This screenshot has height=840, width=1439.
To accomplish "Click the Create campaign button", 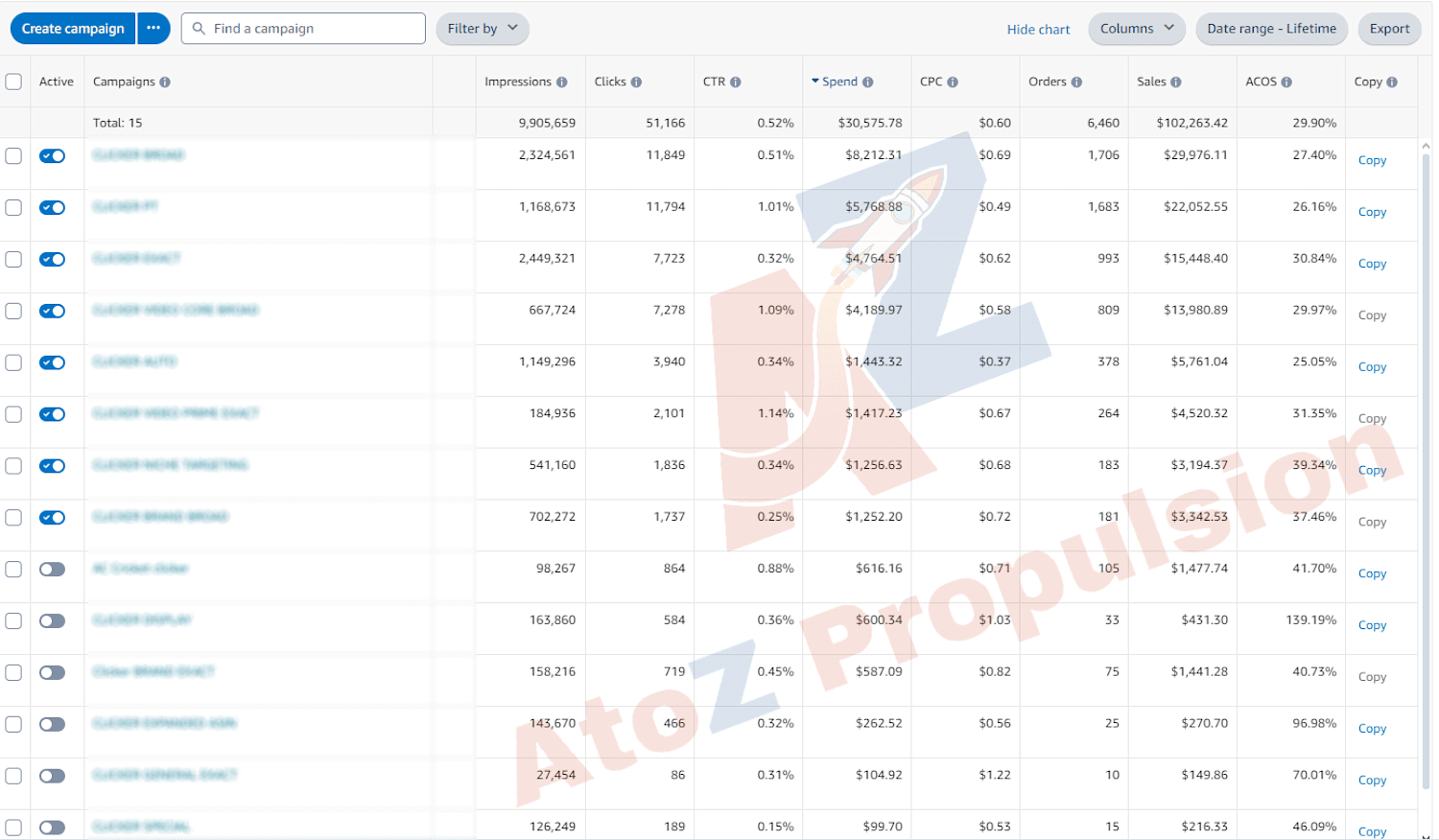I will coord(73,28).
